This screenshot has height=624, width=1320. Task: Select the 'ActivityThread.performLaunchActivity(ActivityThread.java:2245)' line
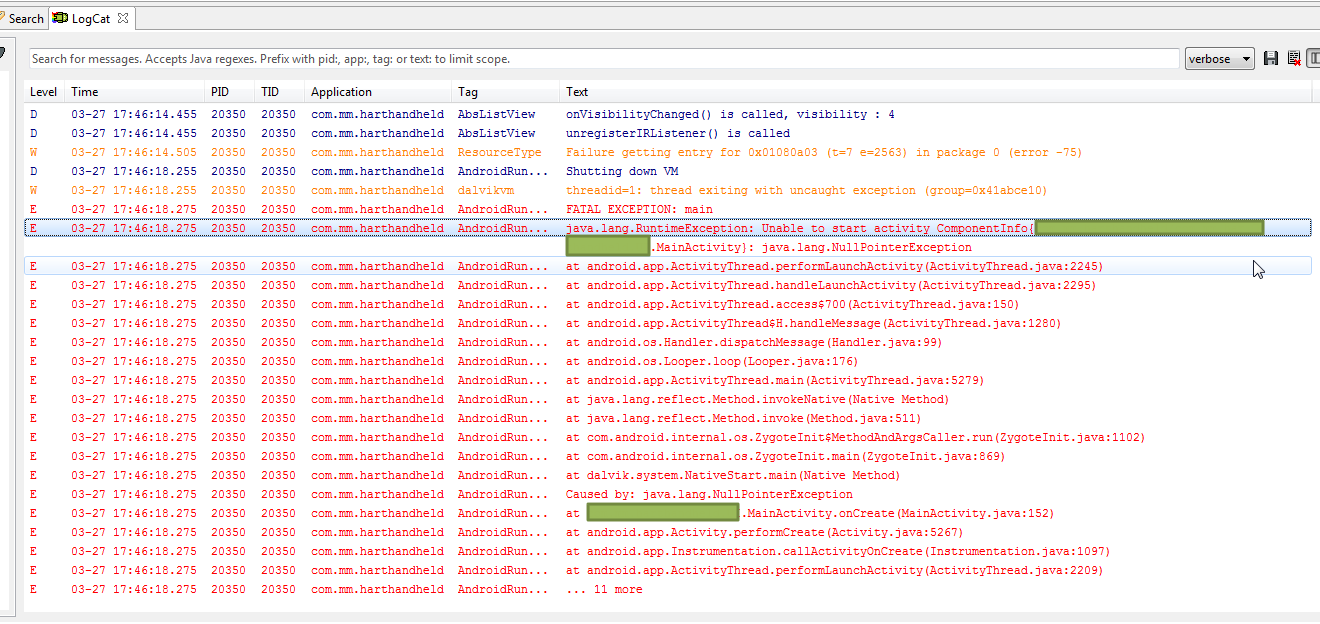668,266
